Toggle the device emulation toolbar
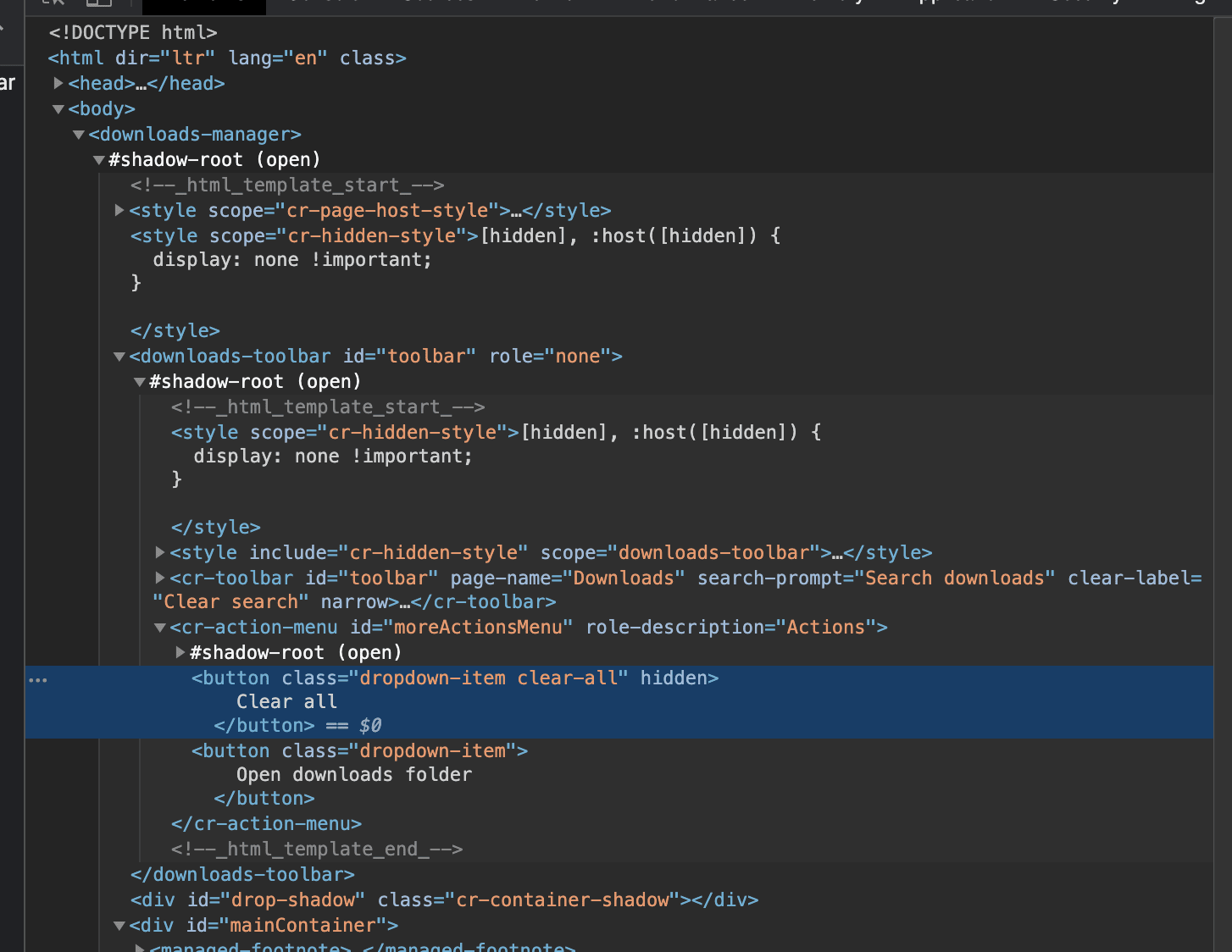This screenshot has width=1232, height=952. (97, 4)
